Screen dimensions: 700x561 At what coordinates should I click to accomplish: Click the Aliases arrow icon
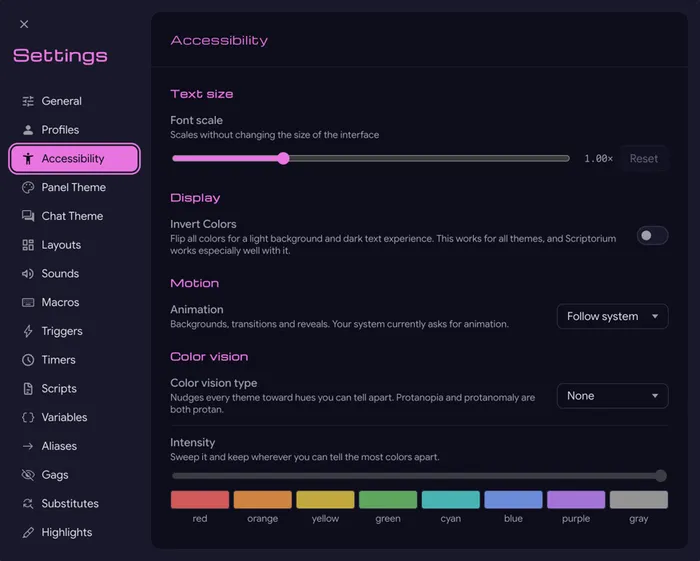pos(28,446)
